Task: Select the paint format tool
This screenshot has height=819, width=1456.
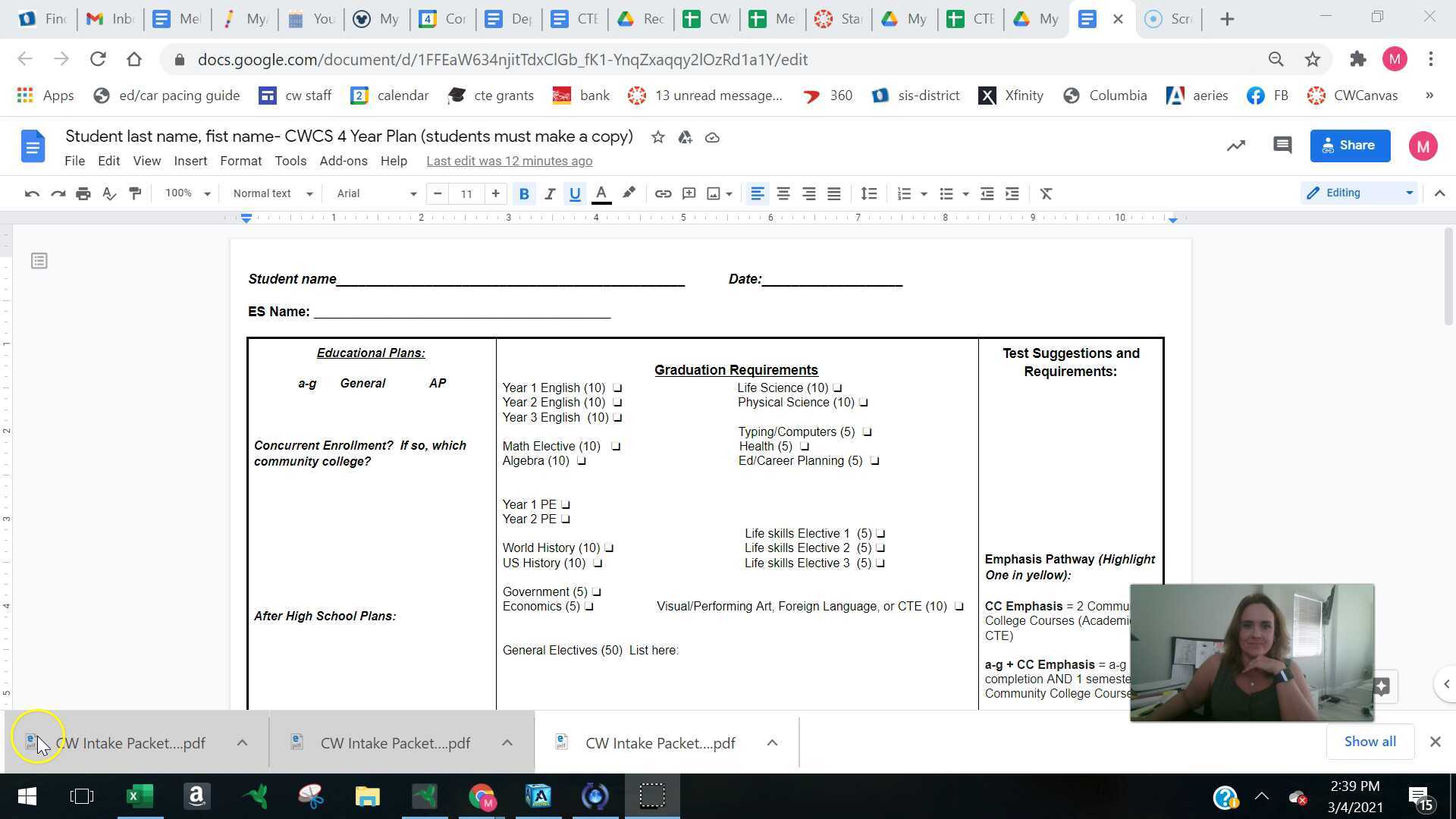Action: tap(135, 194)
